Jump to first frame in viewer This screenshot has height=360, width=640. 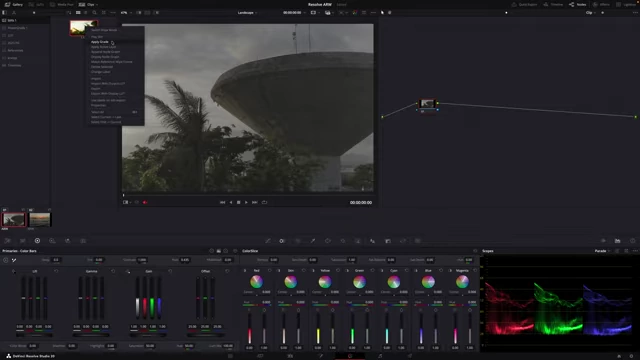click(x=222, y=202)
